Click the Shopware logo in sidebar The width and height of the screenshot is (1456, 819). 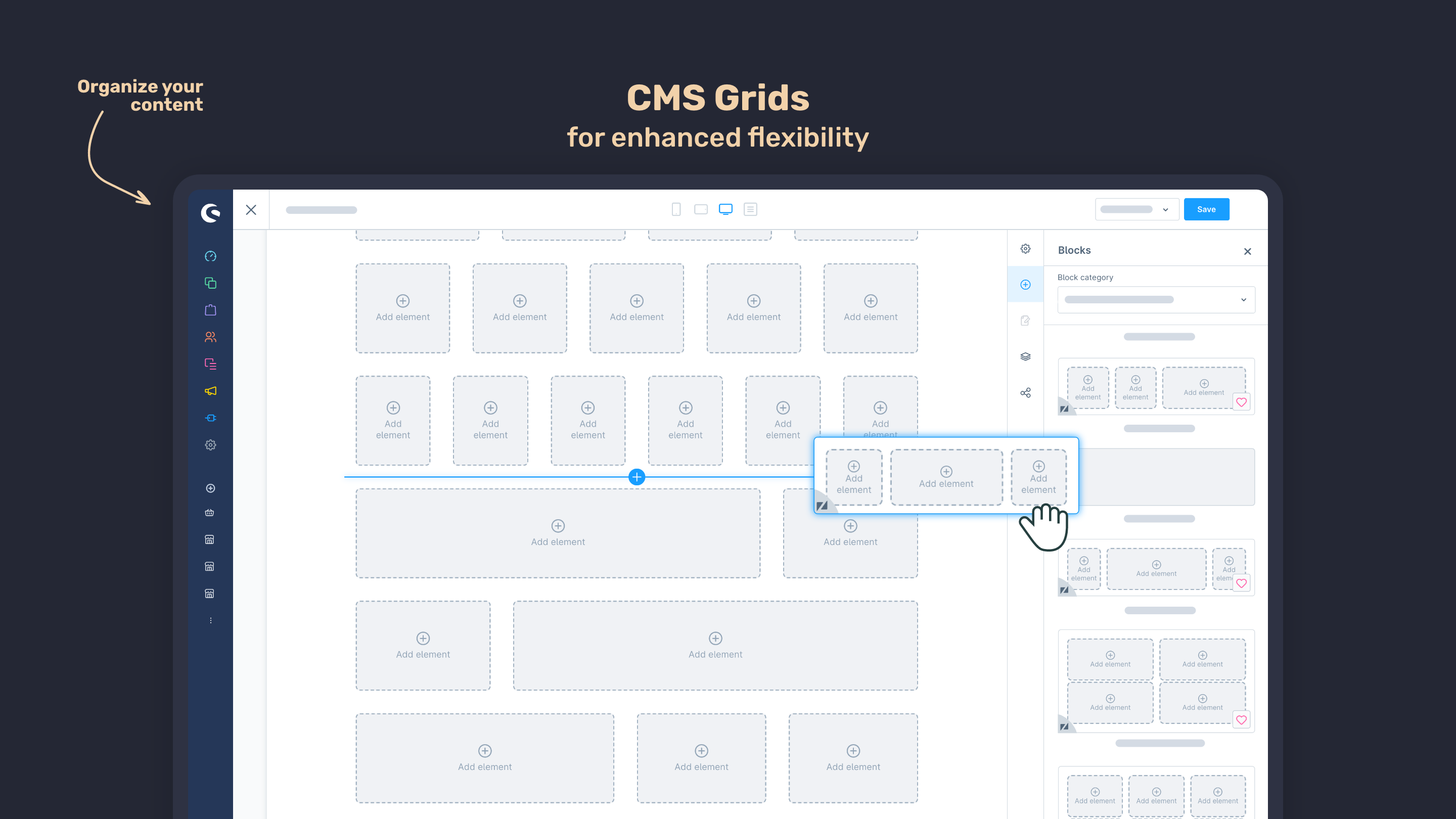click(210, 212)
